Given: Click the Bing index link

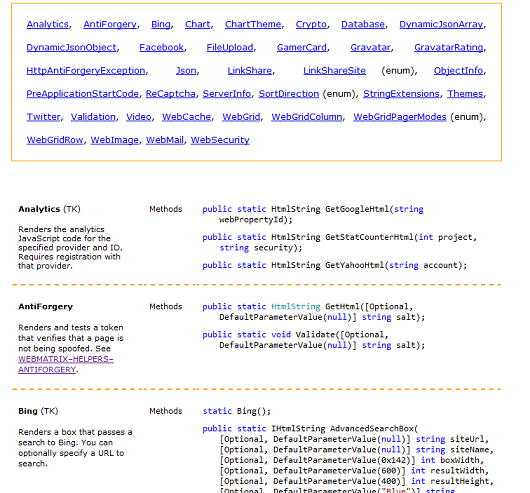Looking at the screenshot, I should pos(161,24).
